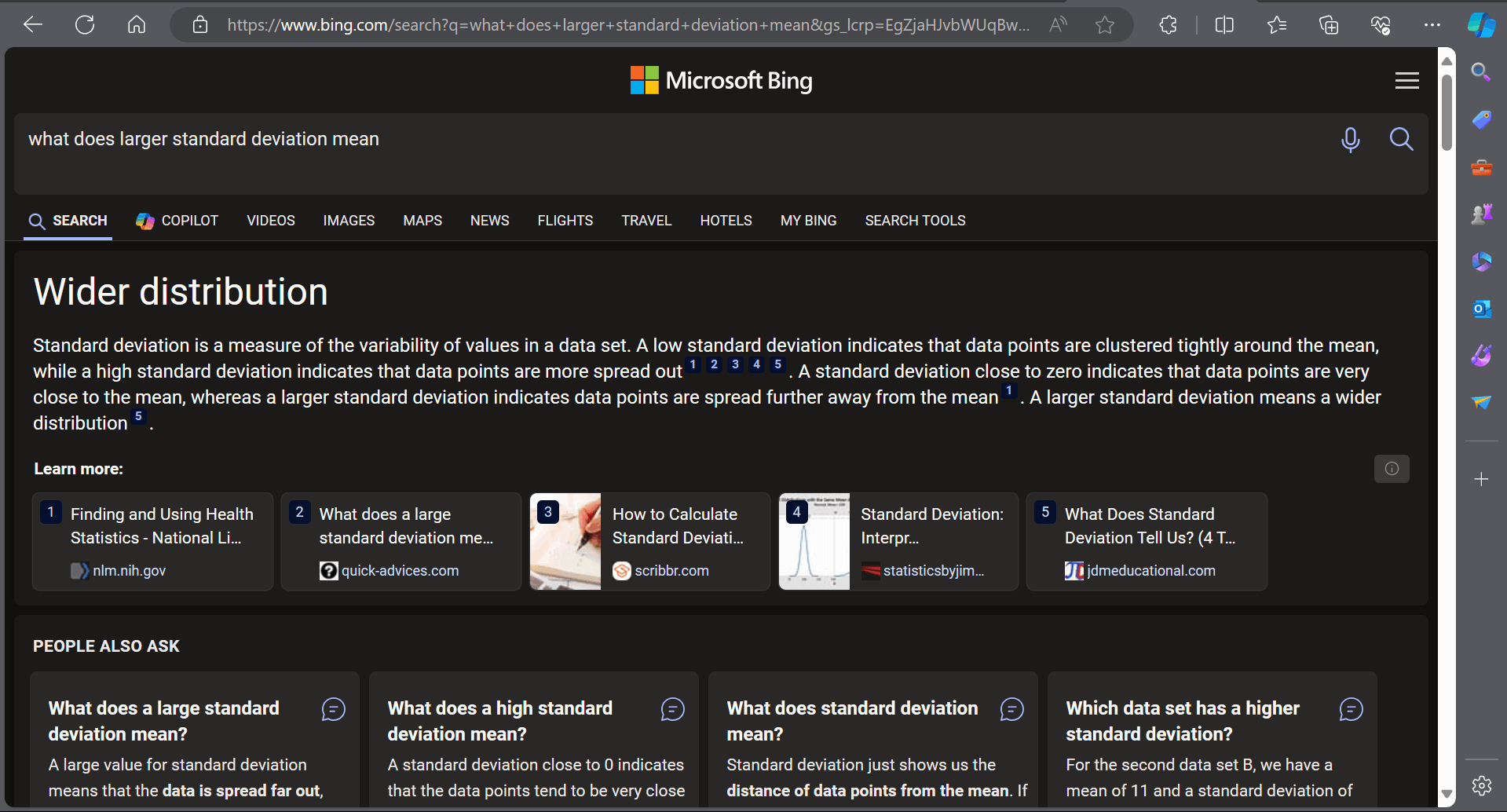The height and width of the screenshot is (812, 1507).
Task: Open Edge Tools from the sidebar
Action: pos(1481,167)
